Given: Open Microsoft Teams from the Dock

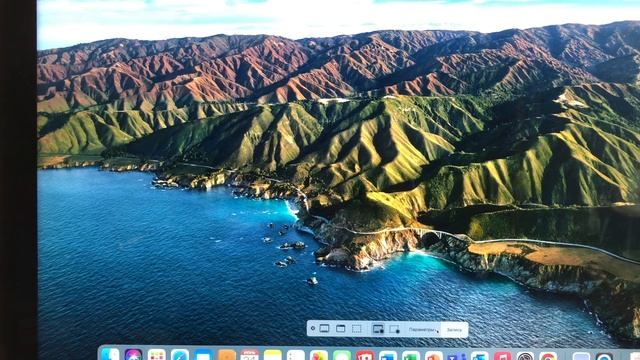Looking at the screenshot, I should [457, 356].
